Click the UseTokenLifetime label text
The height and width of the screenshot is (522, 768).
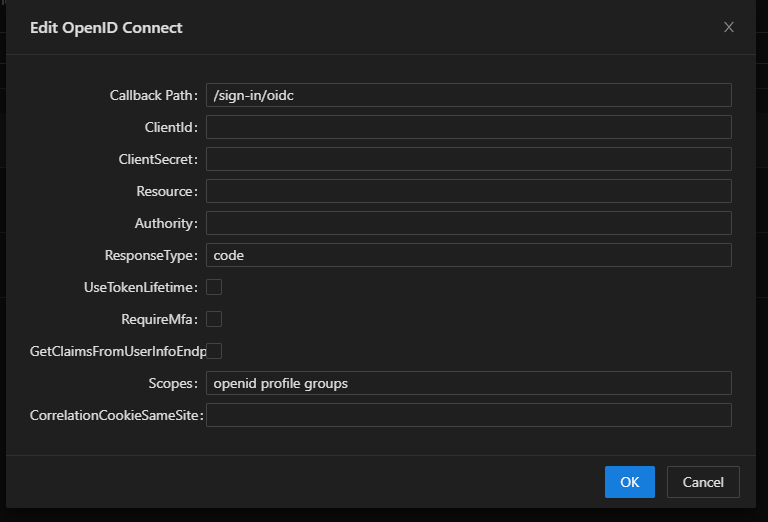140,288
